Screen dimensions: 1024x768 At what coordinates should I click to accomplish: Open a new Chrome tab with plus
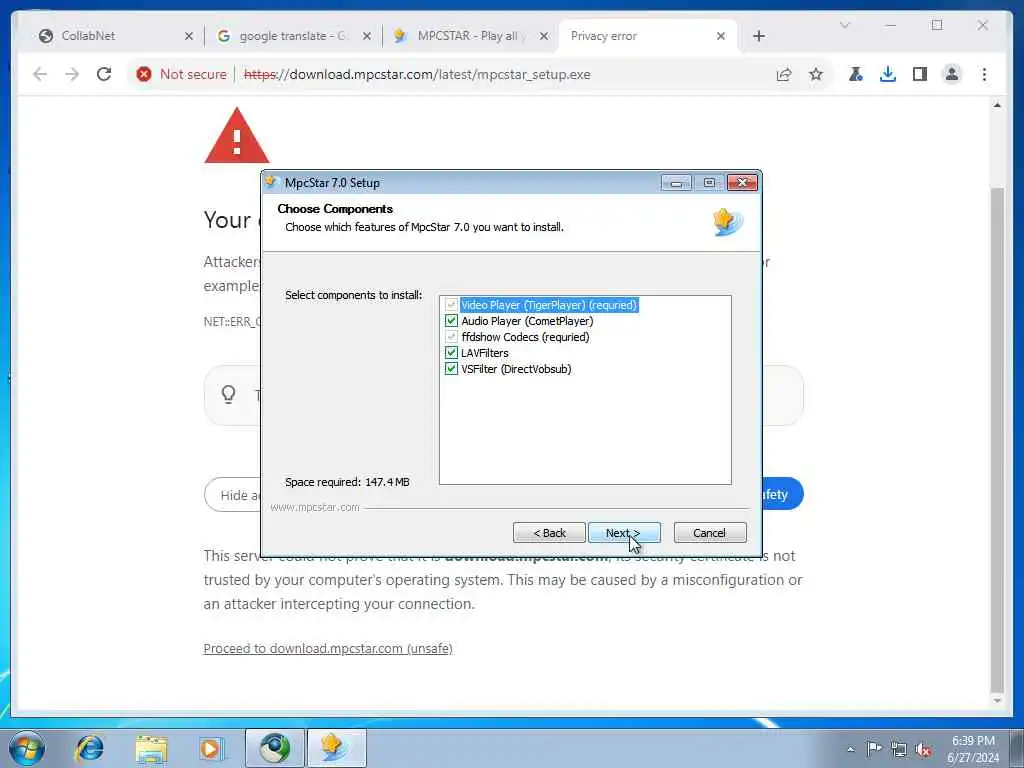[x=758, y=36]
